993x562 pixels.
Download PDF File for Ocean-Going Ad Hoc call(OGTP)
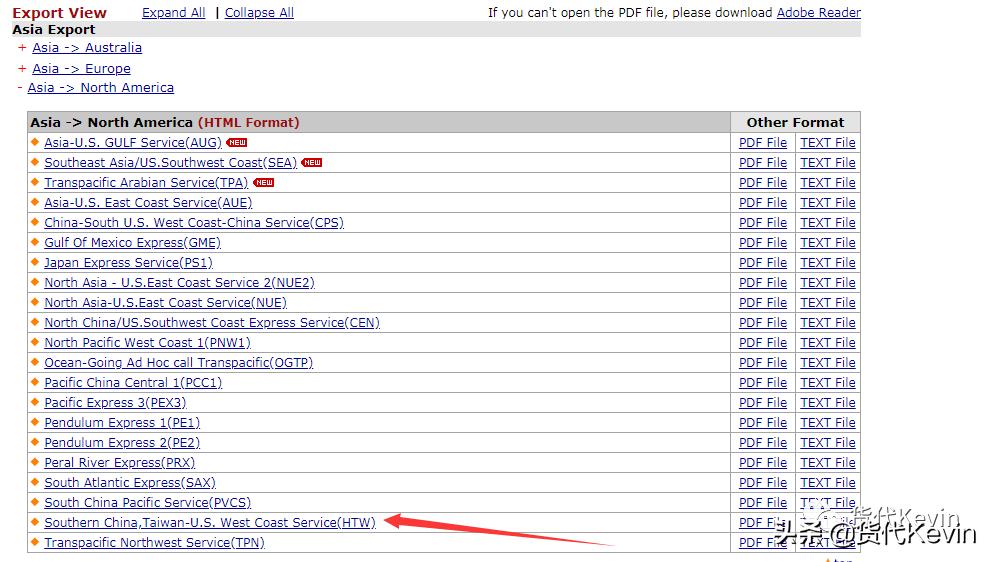point(762,362)
